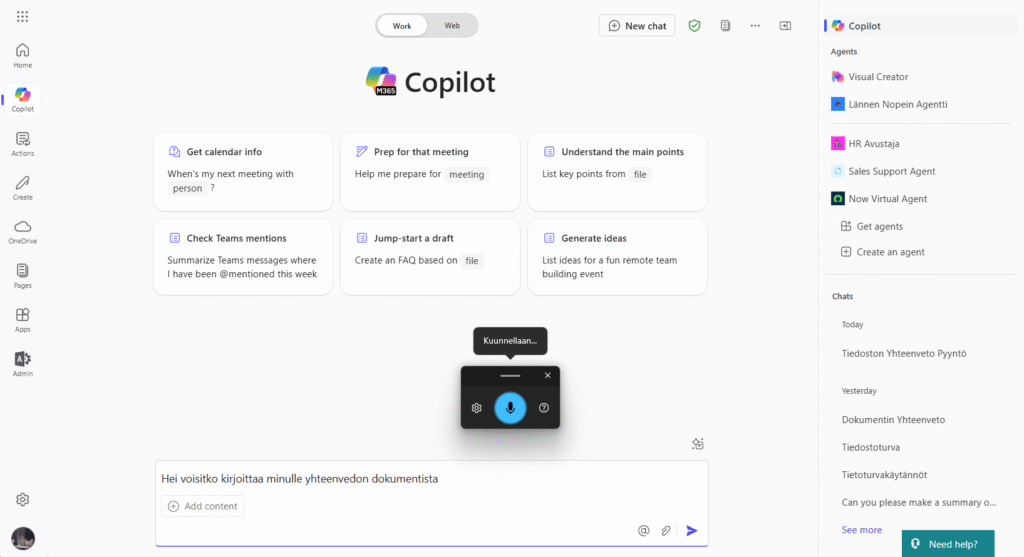Open Admin in the left rail
The width and height of the screenshot is (1024, 557).
click(x=22, y=364)
